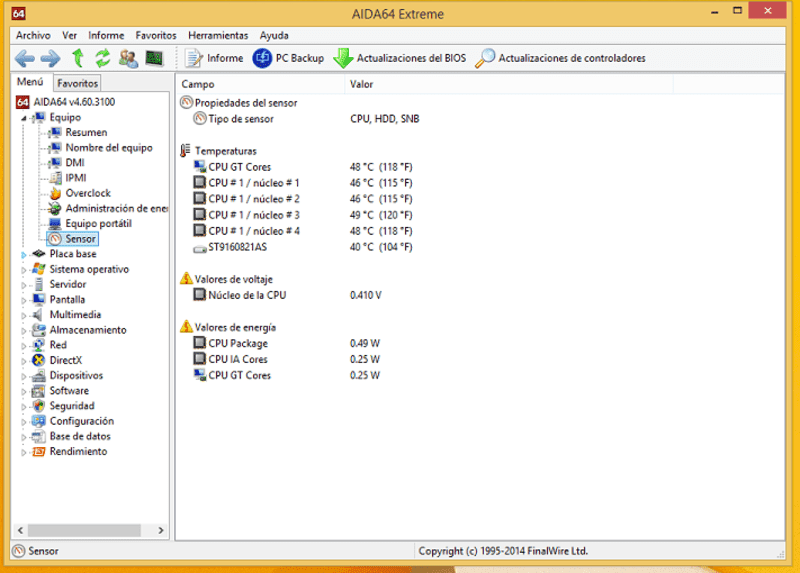Select Administración de energía item
The height and width of the screenshot is (573, 800).
point(116,209)
